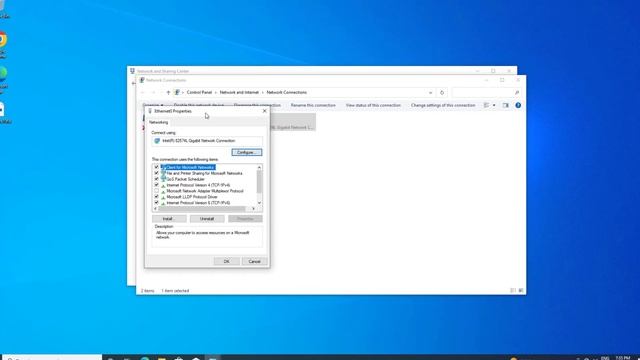This screenshot has height=360, width=640.
Task: Click the Uninstall button
Action: [x=207, y=219]
